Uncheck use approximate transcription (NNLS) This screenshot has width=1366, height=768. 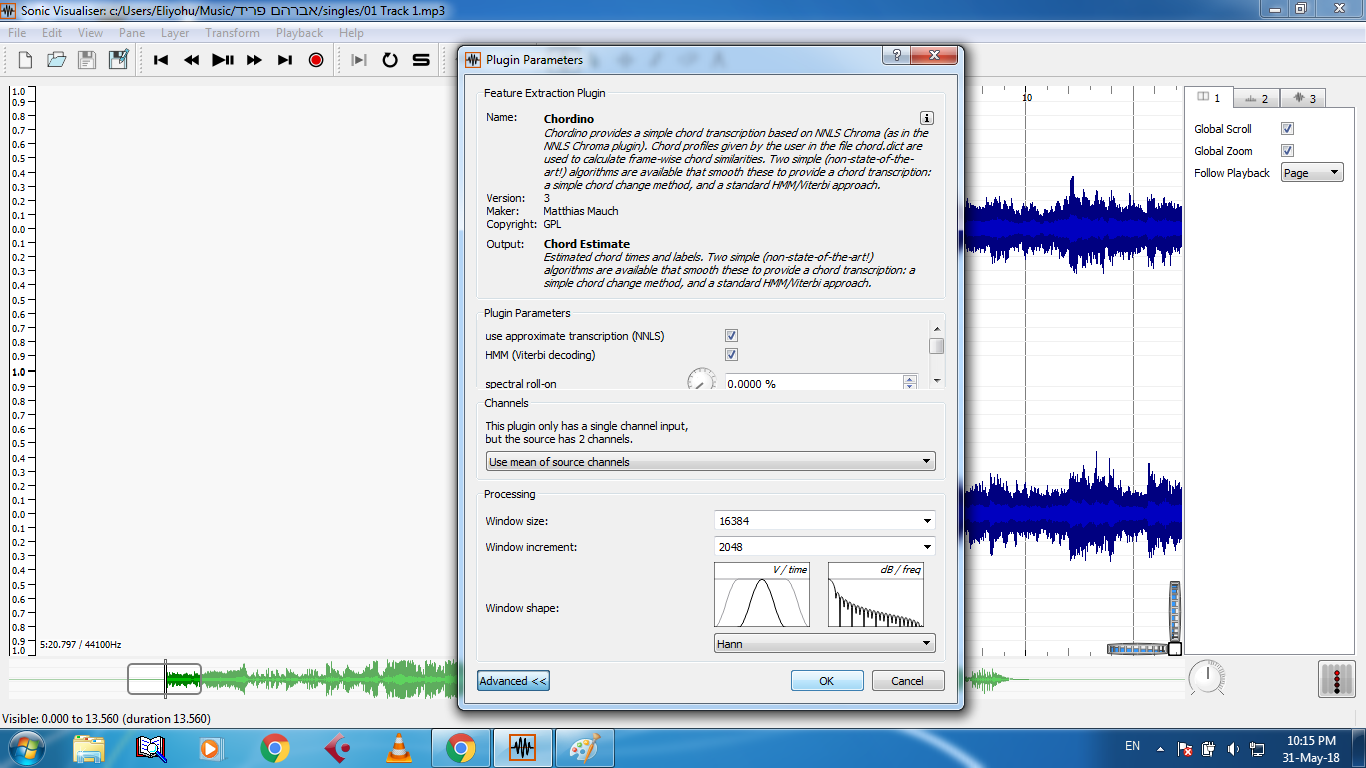731,336
